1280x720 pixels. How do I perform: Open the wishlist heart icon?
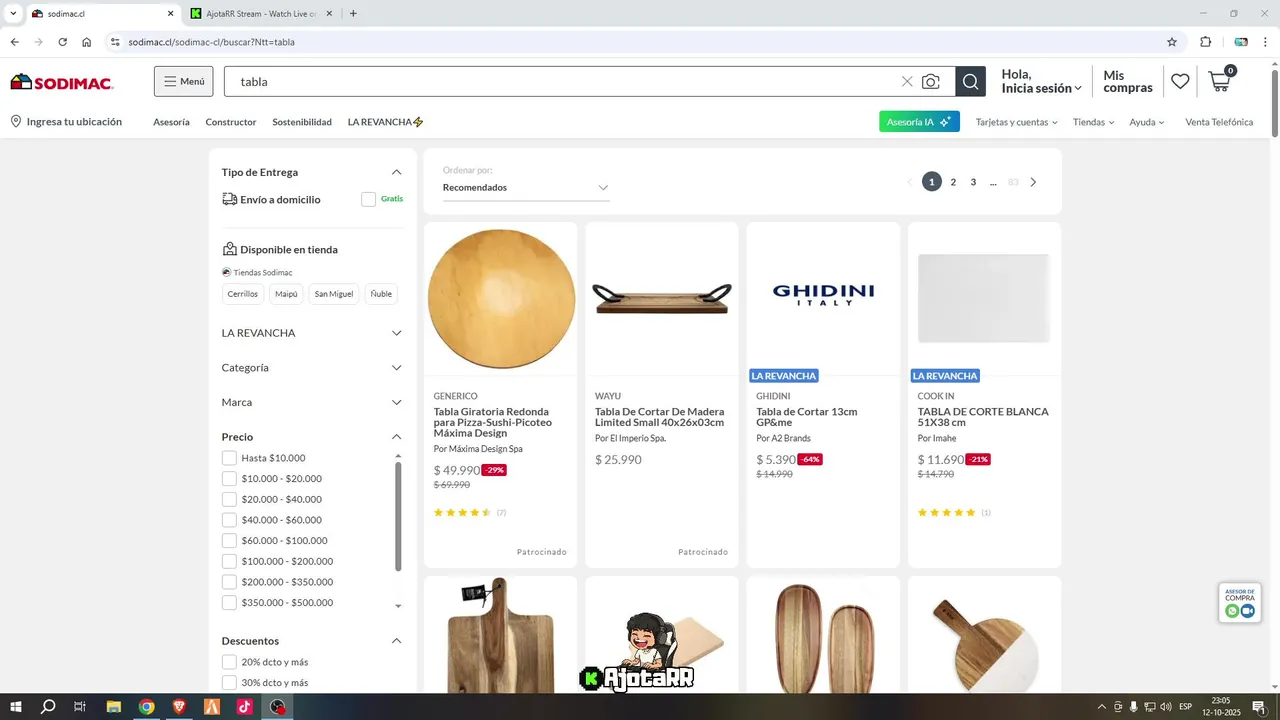pos(1180,81)
